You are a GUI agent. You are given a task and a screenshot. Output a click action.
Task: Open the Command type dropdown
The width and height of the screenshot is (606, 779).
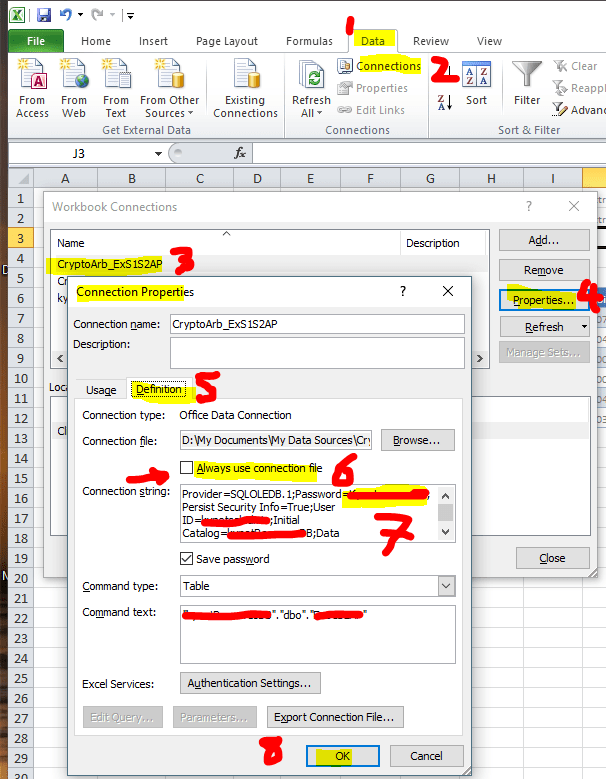click(446, 586)
